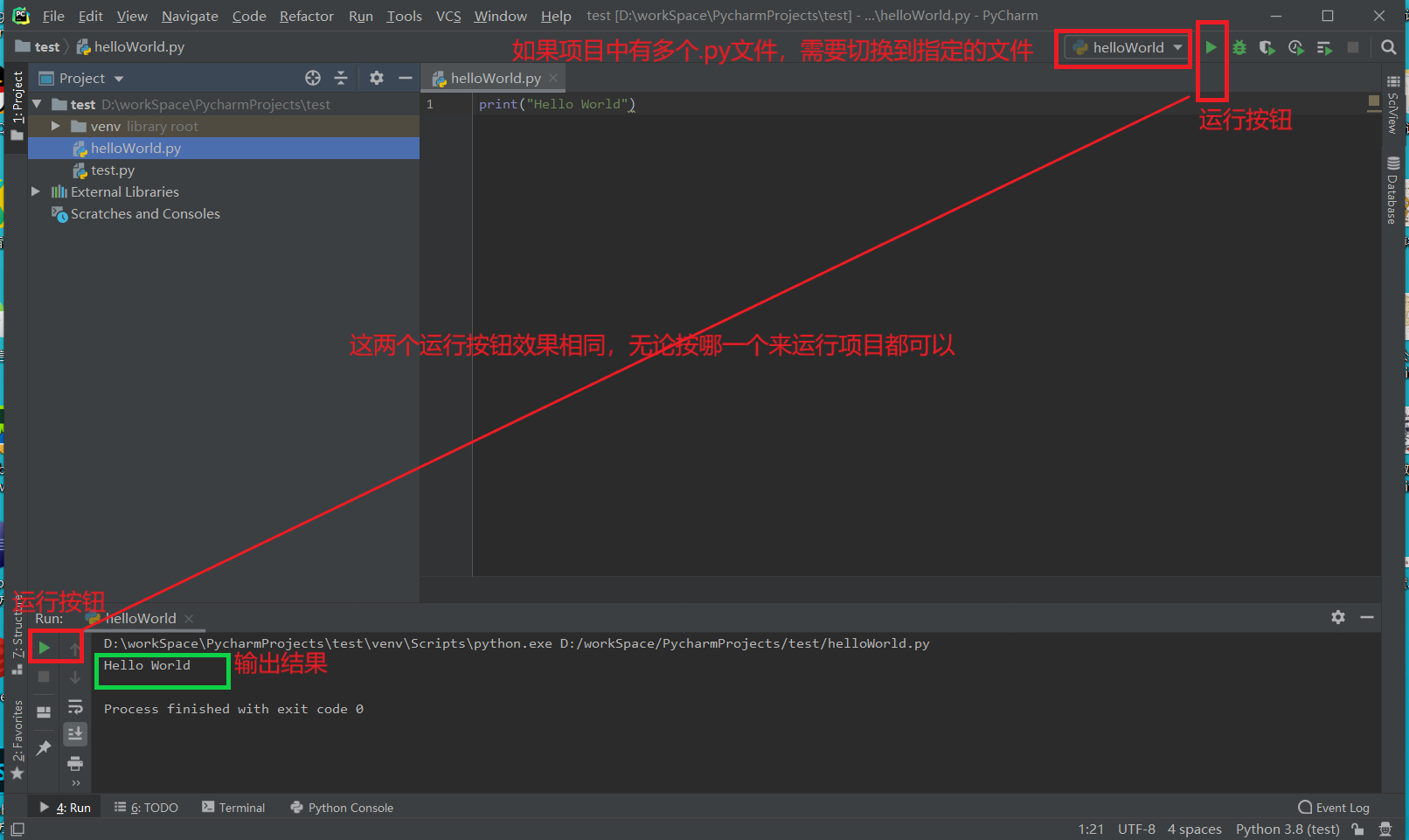Open the Refactor menu

coord(306,16)
